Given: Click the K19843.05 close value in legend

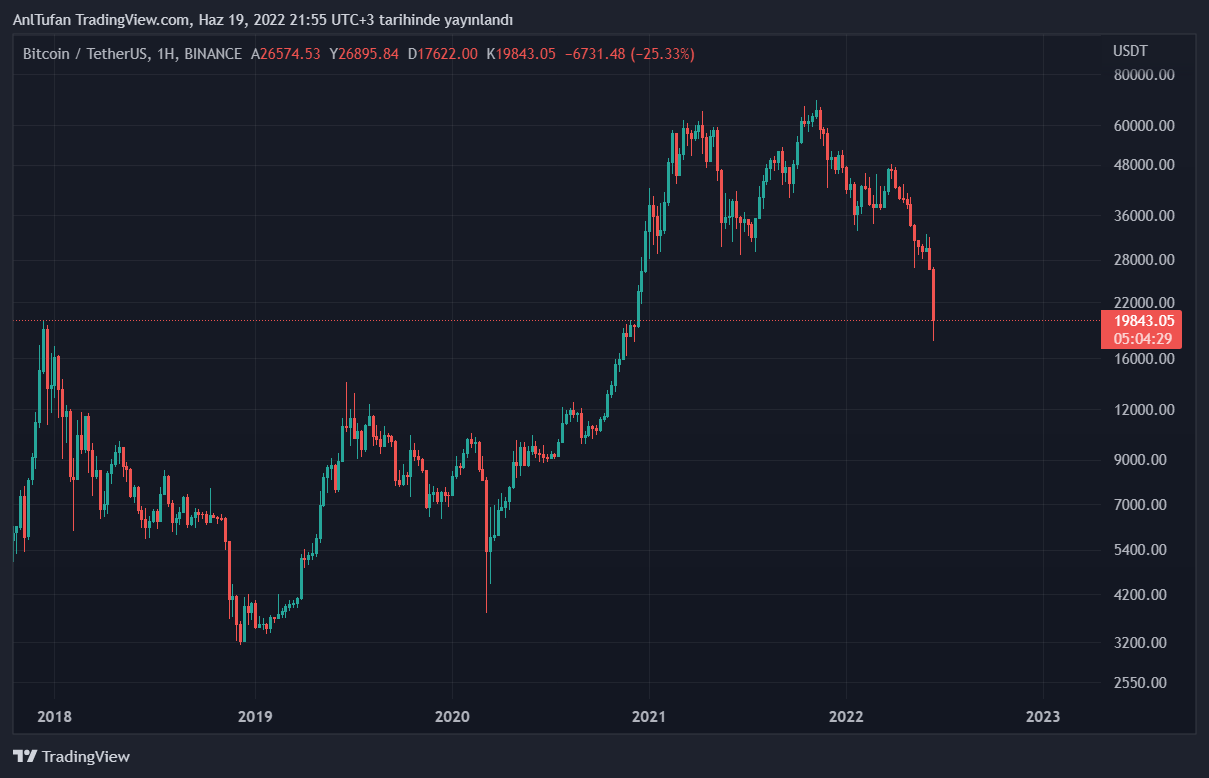Looking at the screenshot, I should click(x=520, y=54).
